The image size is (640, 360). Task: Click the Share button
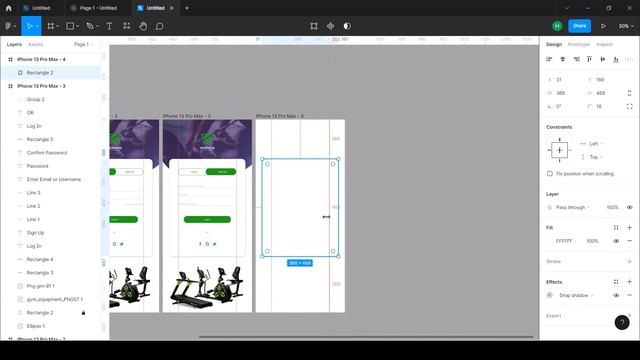point(579,26)
